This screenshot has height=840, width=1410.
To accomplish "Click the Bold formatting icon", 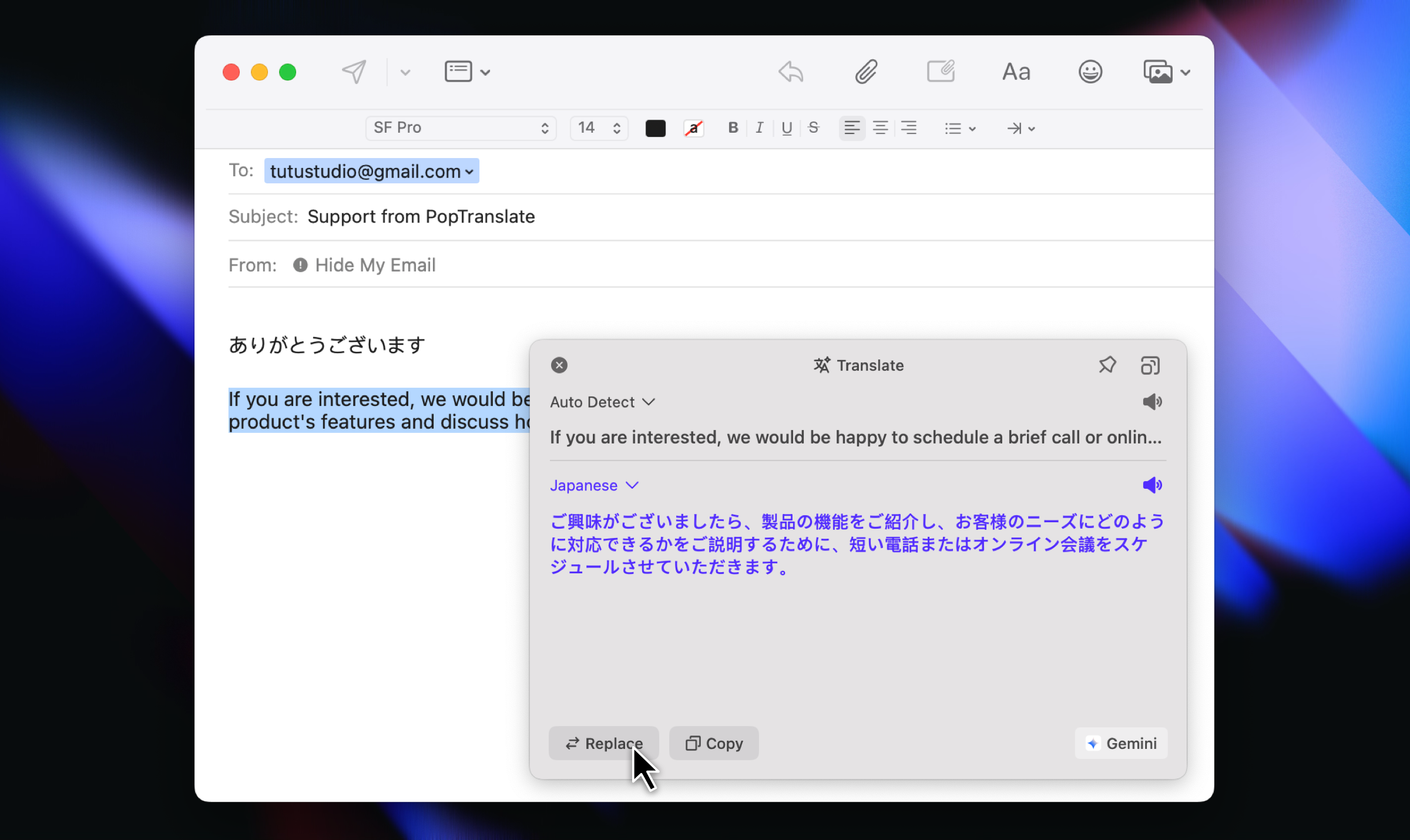I will (732, 127).
